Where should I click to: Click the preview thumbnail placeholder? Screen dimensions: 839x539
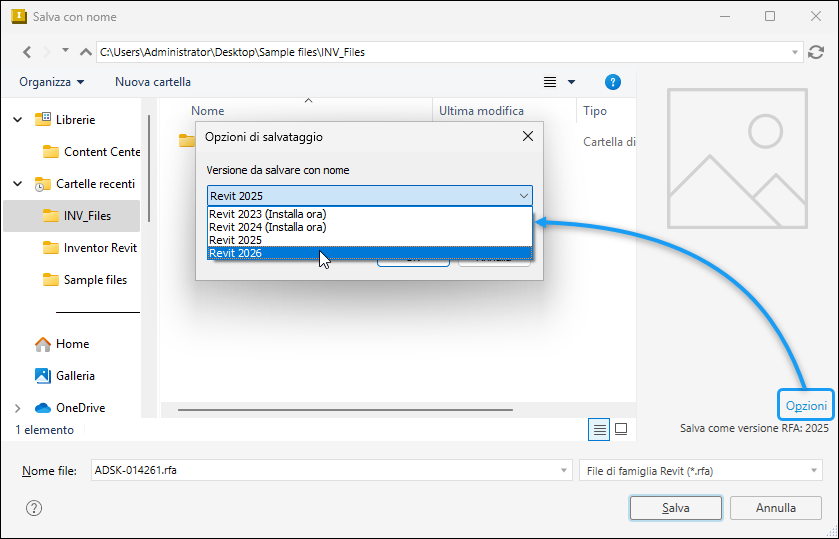coord(737,158)
